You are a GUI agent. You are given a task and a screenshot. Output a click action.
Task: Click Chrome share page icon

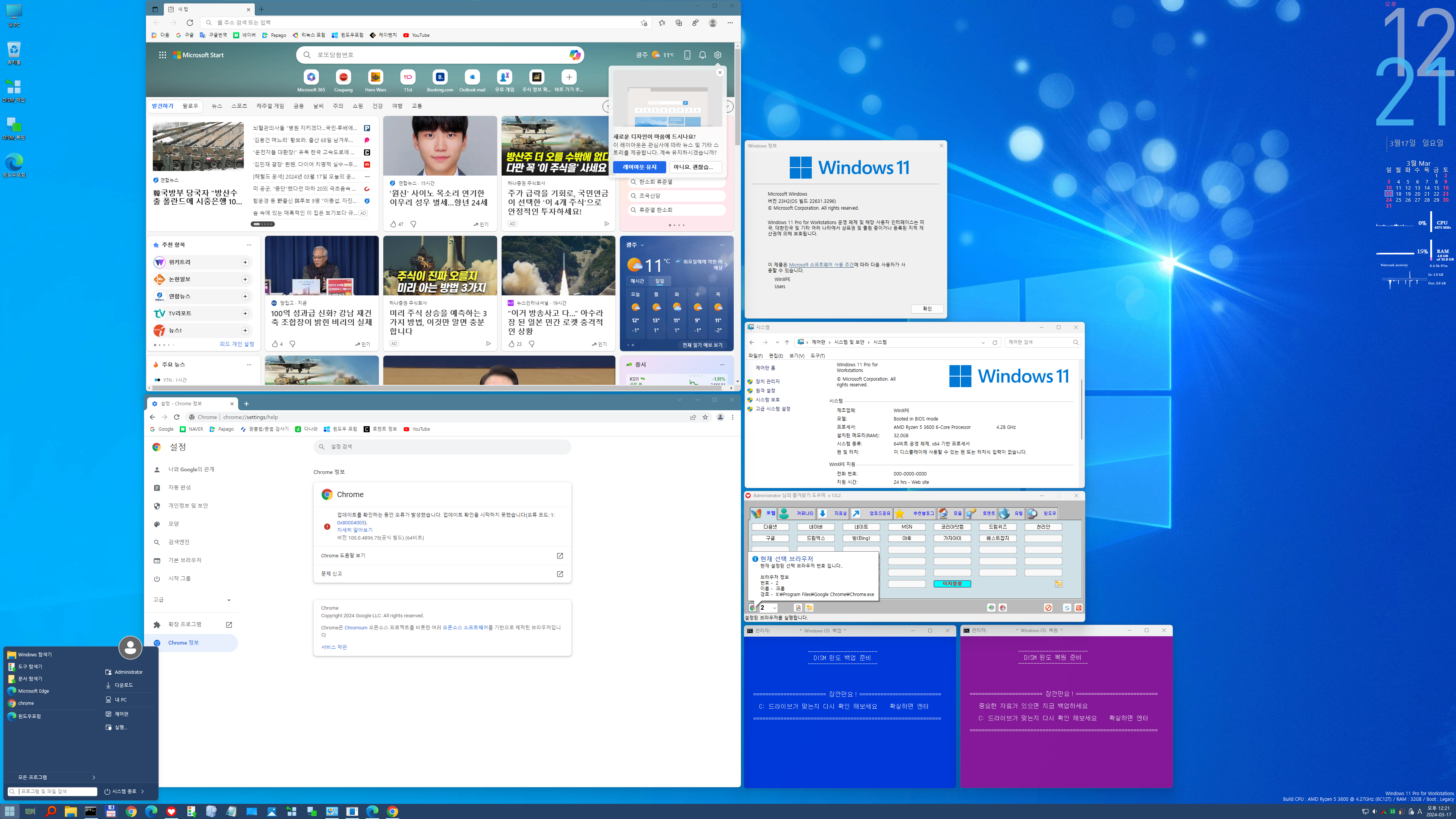692,417
